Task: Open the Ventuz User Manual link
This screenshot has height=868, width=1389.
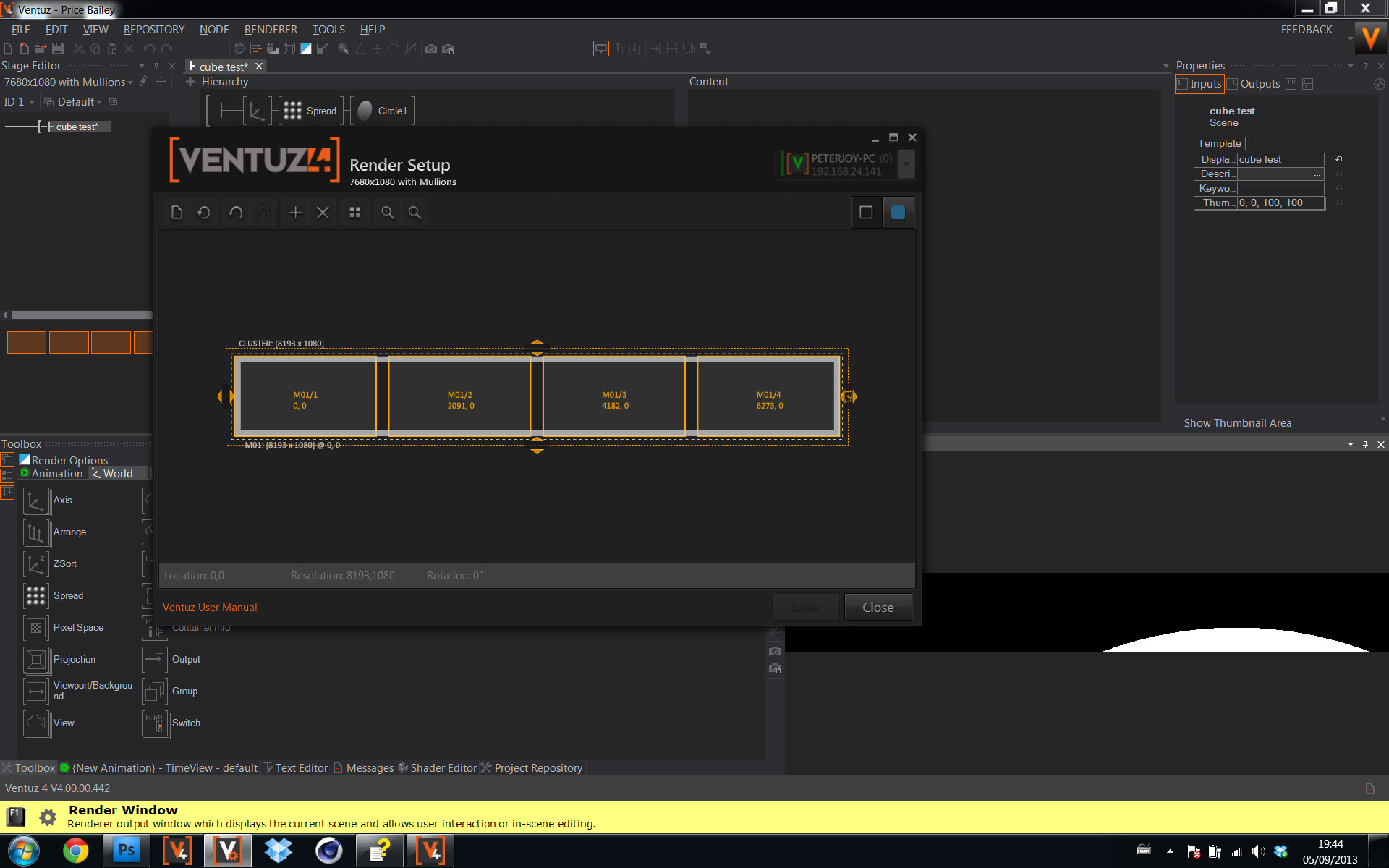Action: tap(210, 608)
